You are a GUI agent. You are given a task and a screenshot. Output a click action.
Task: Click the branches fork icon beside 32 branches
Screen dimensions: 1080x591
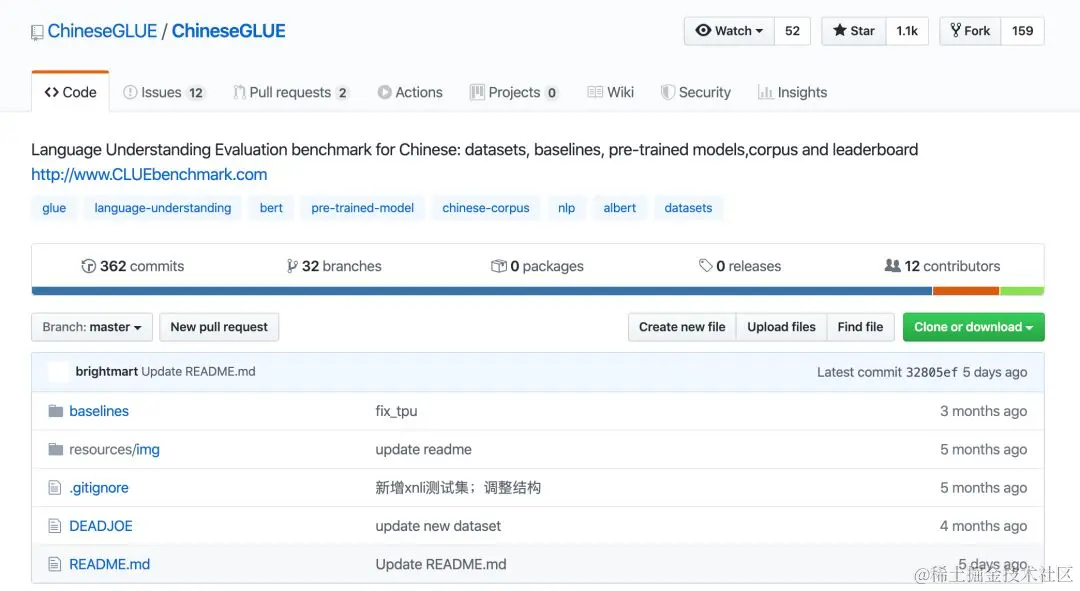292,266
